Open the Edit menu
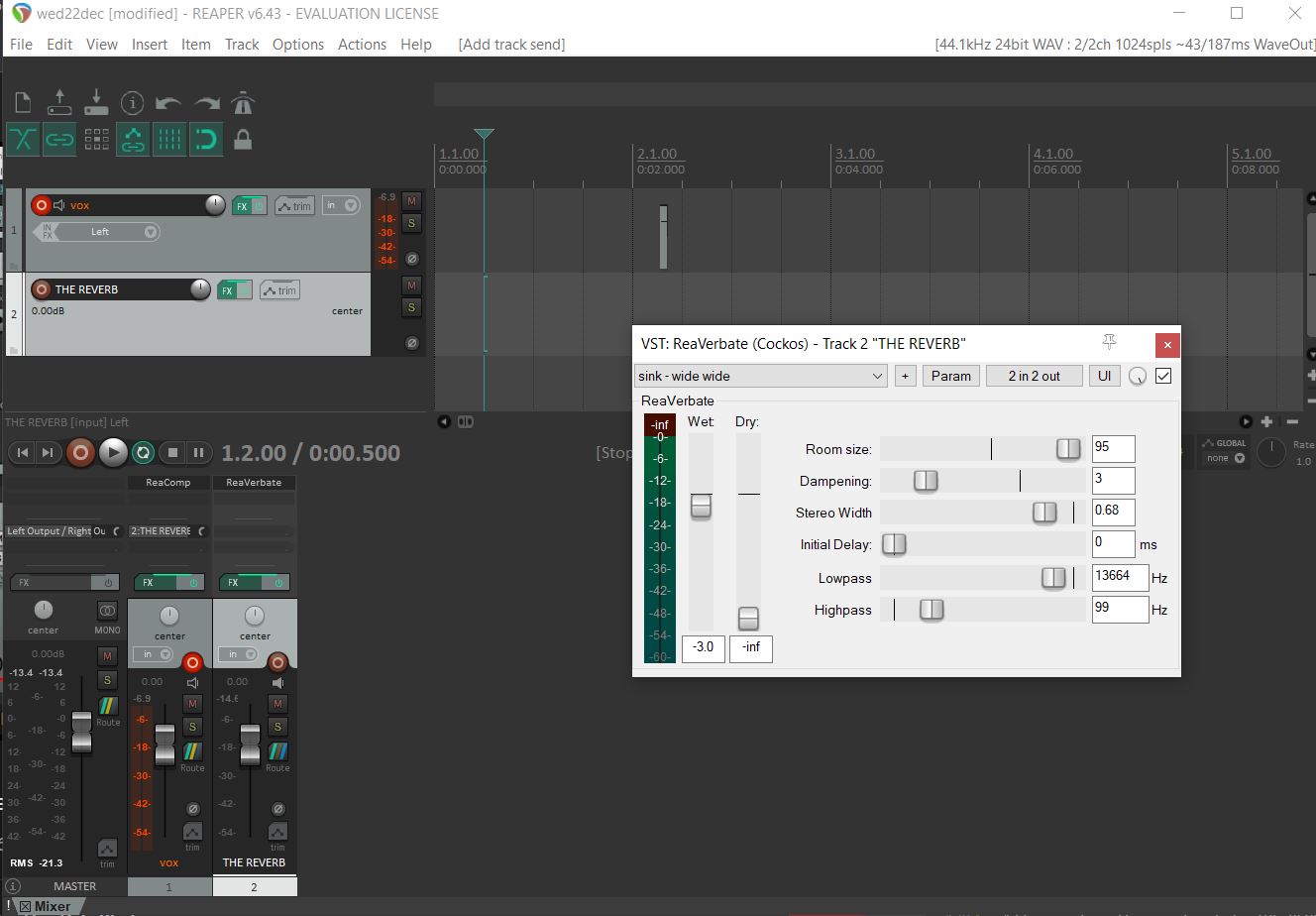This screenshot has width=1316, height=916. point(59,45)
